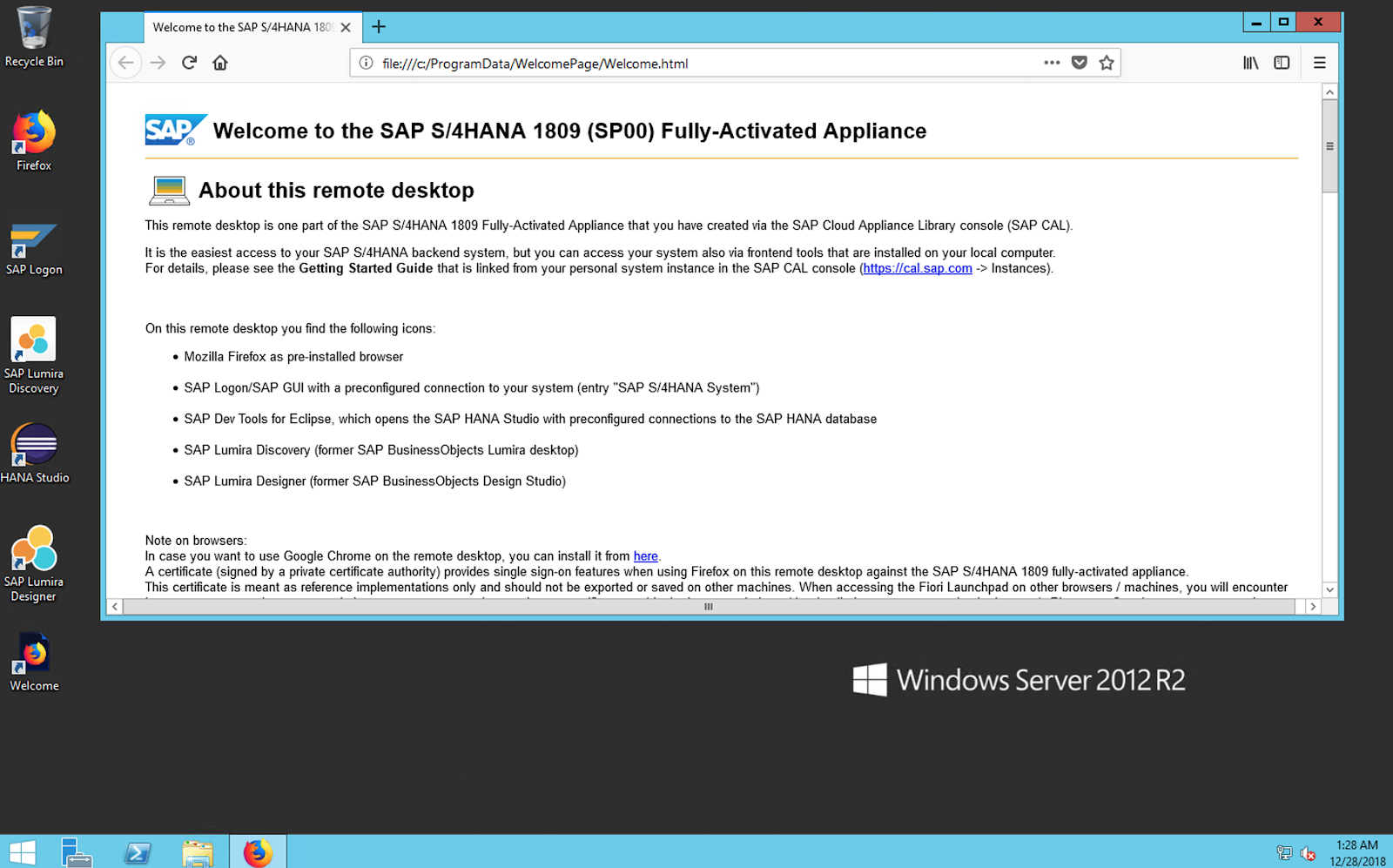Open the page actions three-dot menu

point(1052,63)
